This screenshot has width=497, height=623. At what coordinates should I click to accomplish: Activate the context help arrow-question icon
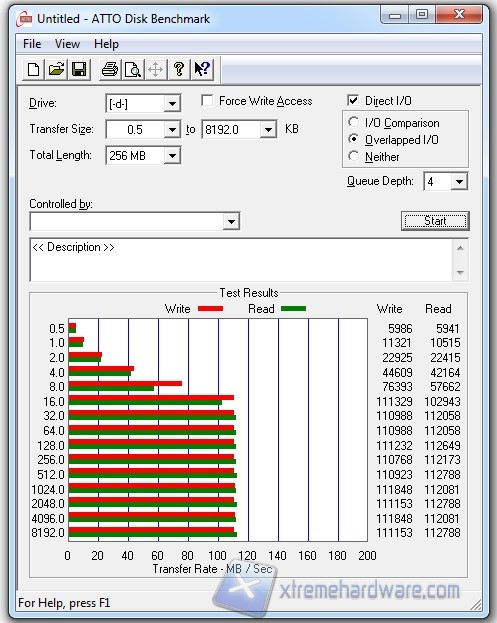coord(202,70)
